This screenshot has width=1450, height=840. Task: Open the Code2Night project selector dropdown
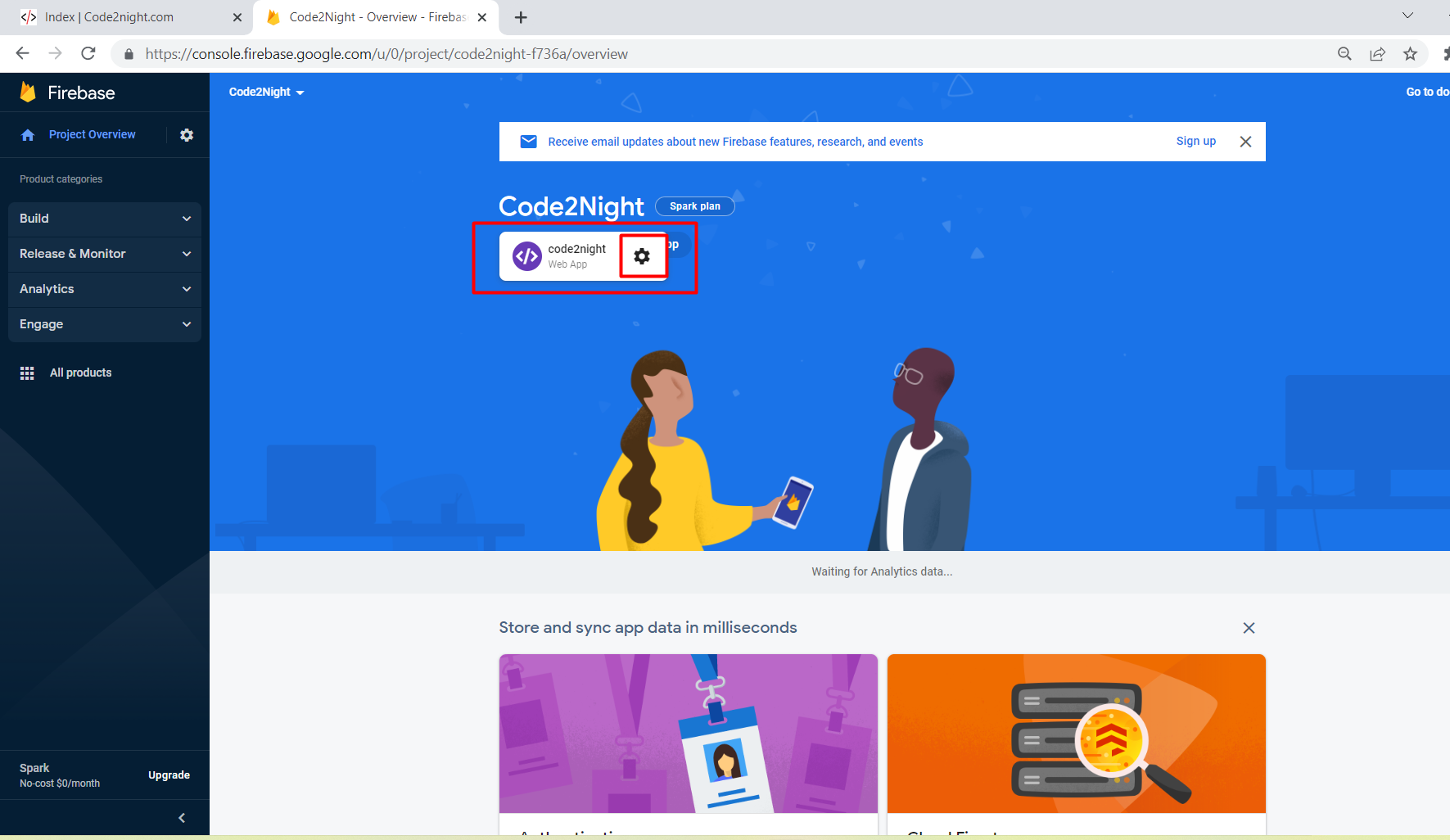(267, 92)
